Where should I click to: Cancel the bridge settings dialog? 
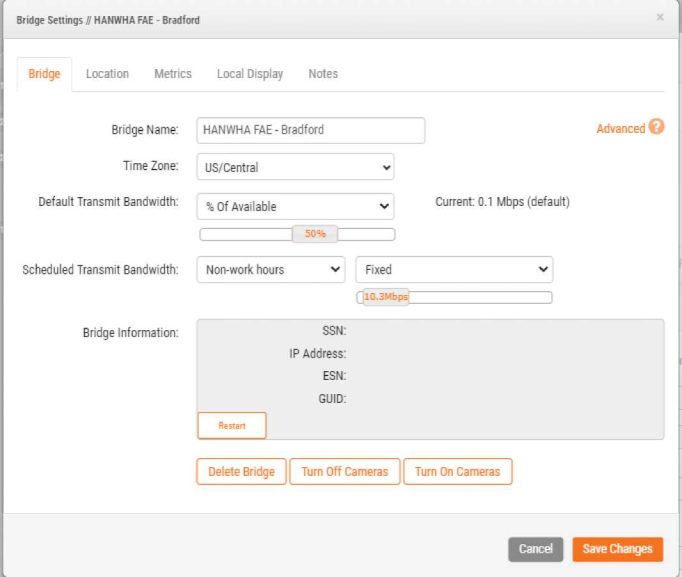(x=535, y=549)
